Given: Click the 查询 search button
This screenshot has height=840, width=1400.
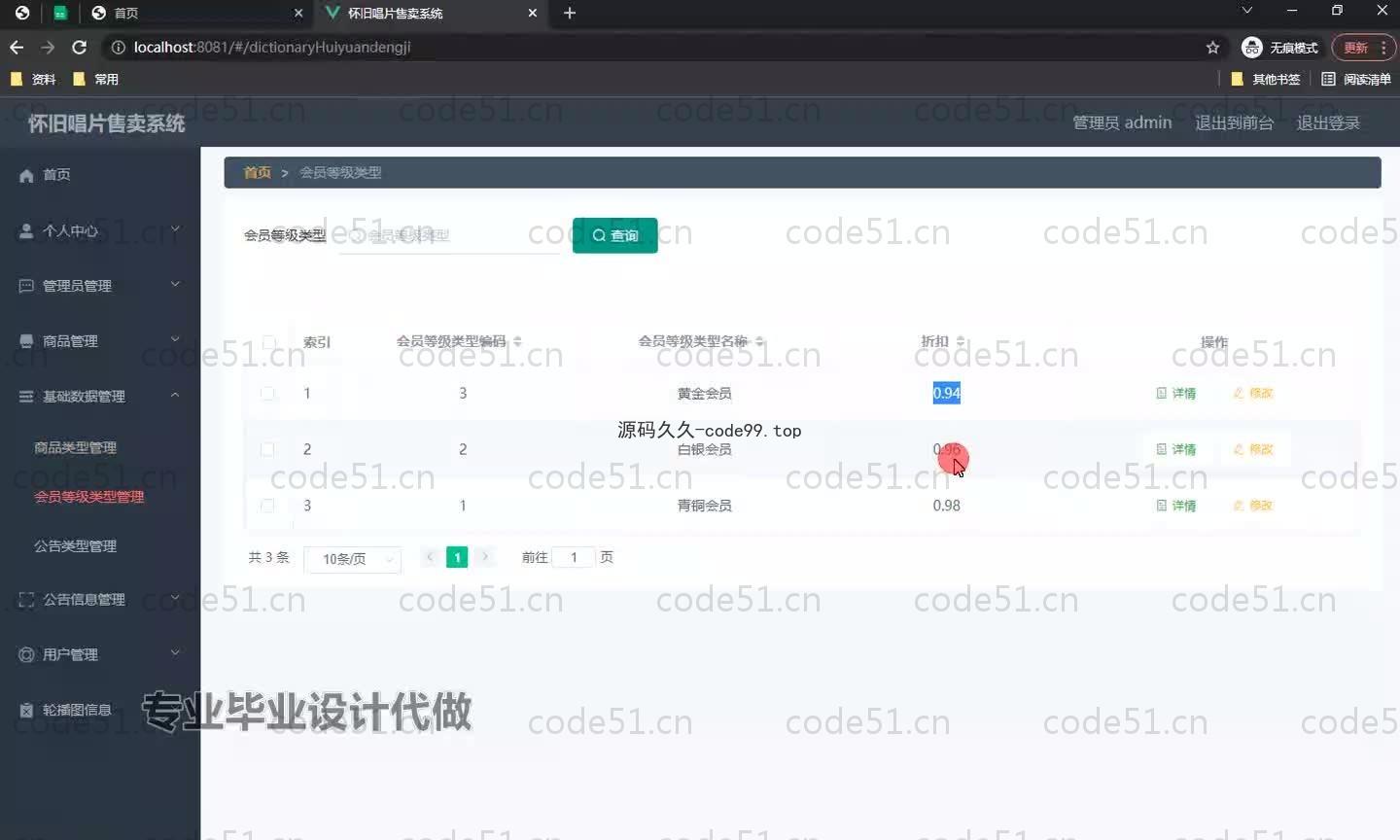Looking at the screenshot, I should tap(614, 235).
